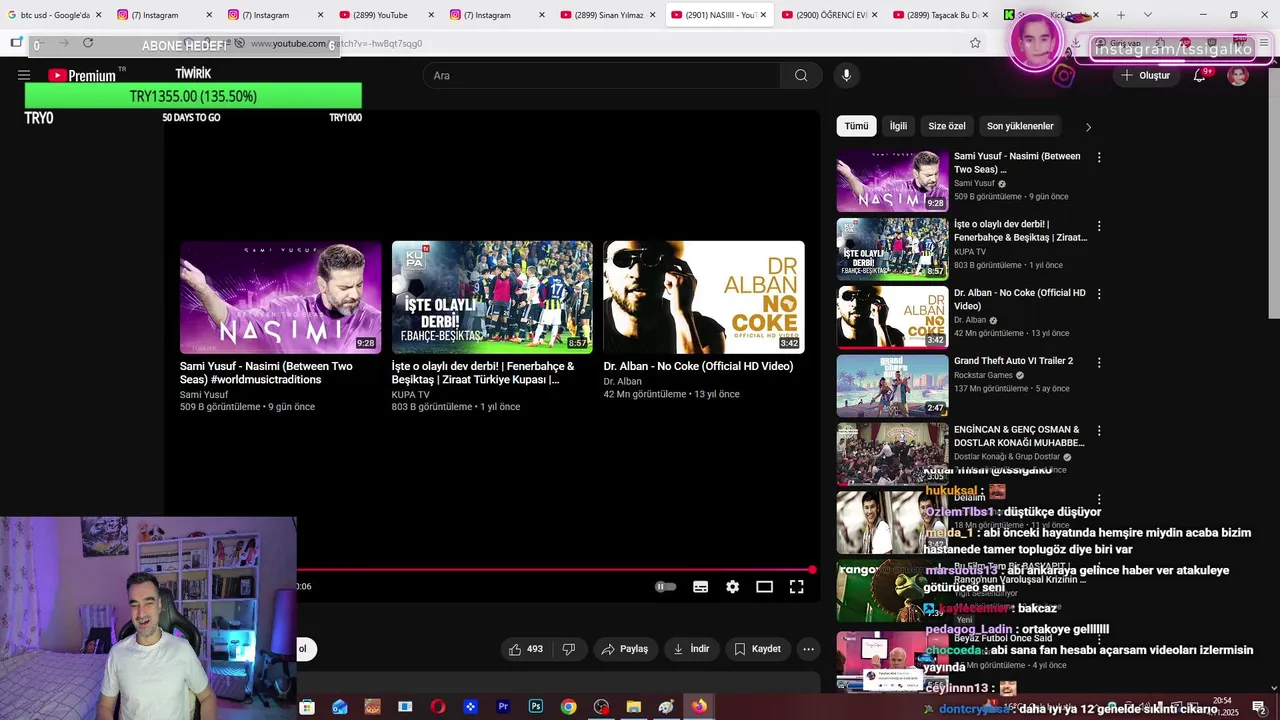Toggle subtitles in the video player
The width and height of the screenshot is (1280, 720).
point(700,587)
